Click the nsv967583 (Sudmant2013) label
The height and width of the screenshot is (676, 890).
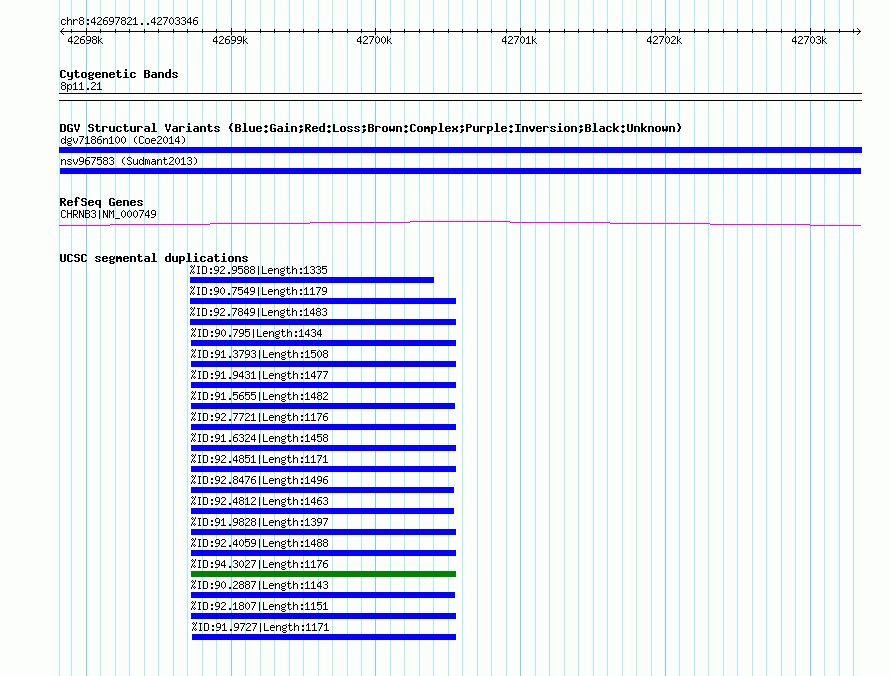coord(129,161)
